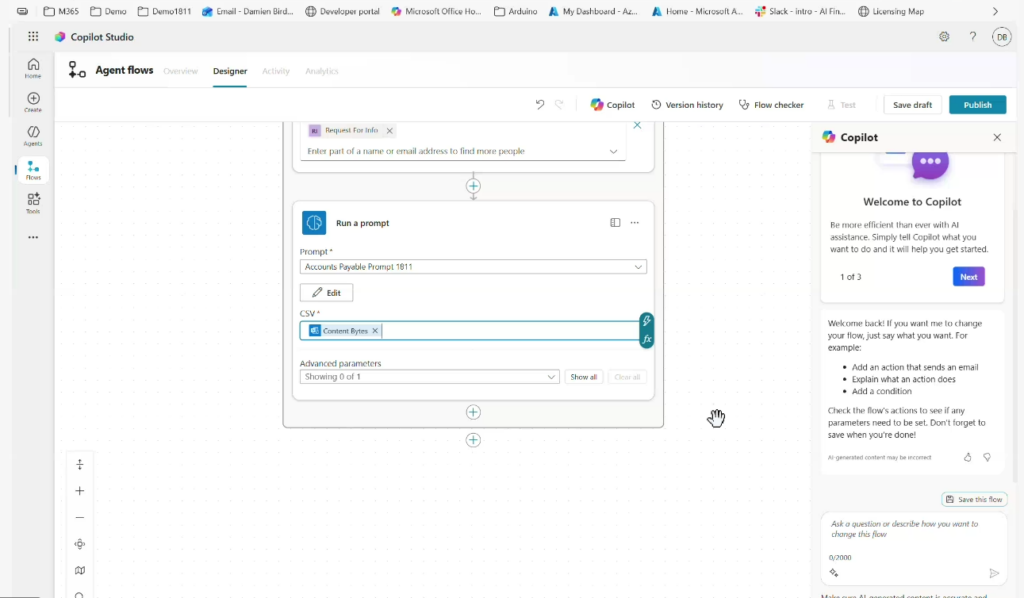Viewport: 1024px width, 598px height.
Task: Toggle the minimap icon on canvas
Action: pyautogui.click(x=80, y=570)
